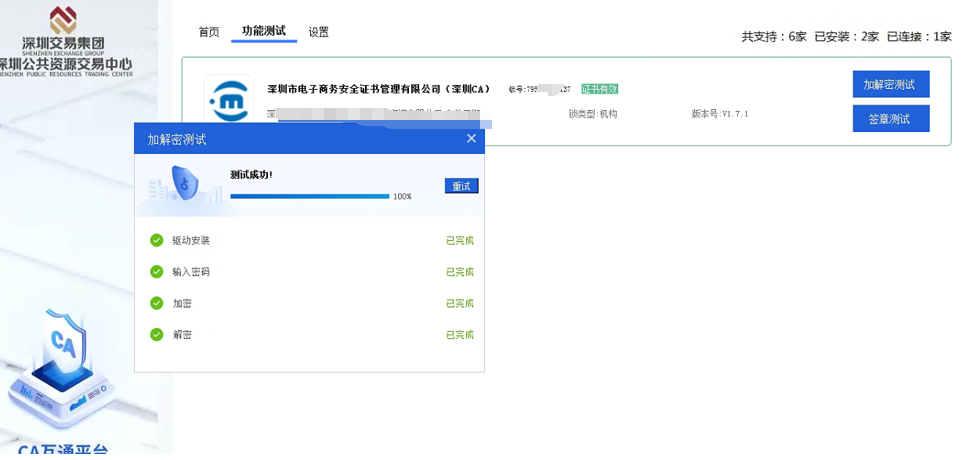Click the green check icon beside 解密
Image resolution: width=978 pixels, height=460 pixels.
pyautogui.click(x=156, y=335)
